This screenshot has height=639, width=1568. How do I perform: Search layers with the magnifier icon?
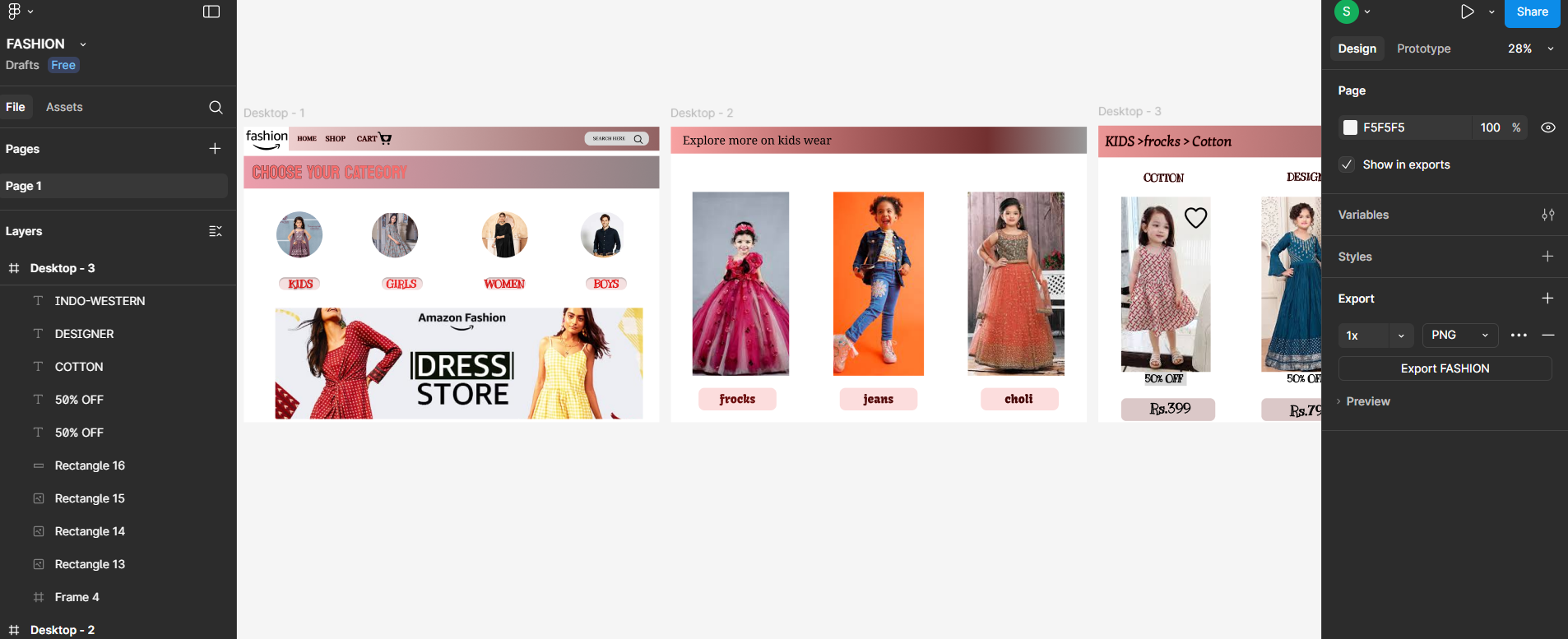pos(216,107)
